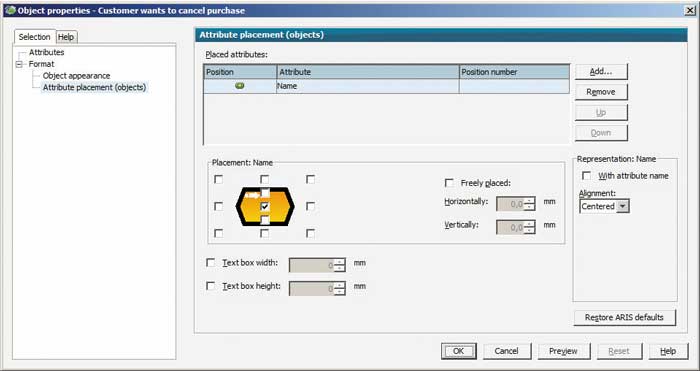The image size is (700, 371).
Task: Check the top-left outer placement checkbox
Action: (218, 179)
